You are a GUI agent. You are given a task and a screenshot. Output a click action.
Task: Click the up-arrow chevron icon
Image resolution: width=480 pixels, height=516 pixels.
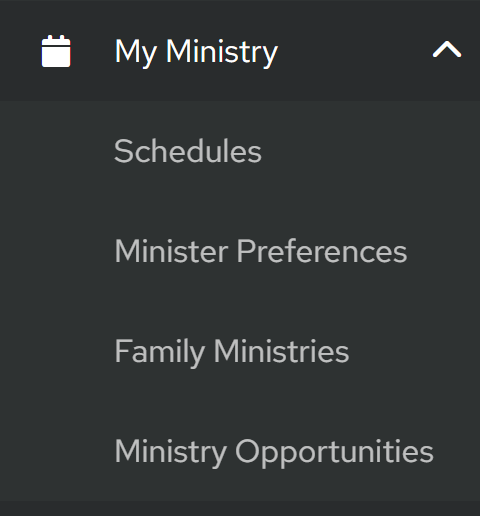click(x=447, y=49)
